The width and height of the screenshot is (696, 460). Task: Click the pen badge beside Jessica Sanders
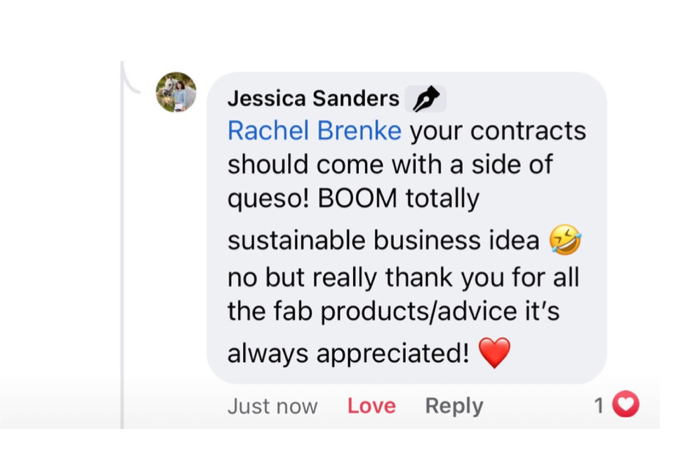(x=427, y=98)
